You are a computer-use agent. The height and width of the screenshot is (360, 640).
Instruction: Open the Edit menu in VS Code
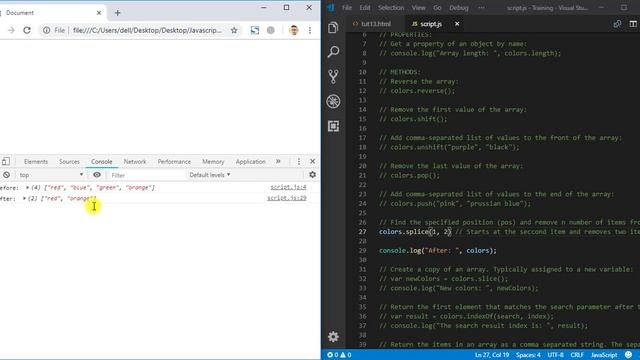pyautogui.click(x=364, y=8)
